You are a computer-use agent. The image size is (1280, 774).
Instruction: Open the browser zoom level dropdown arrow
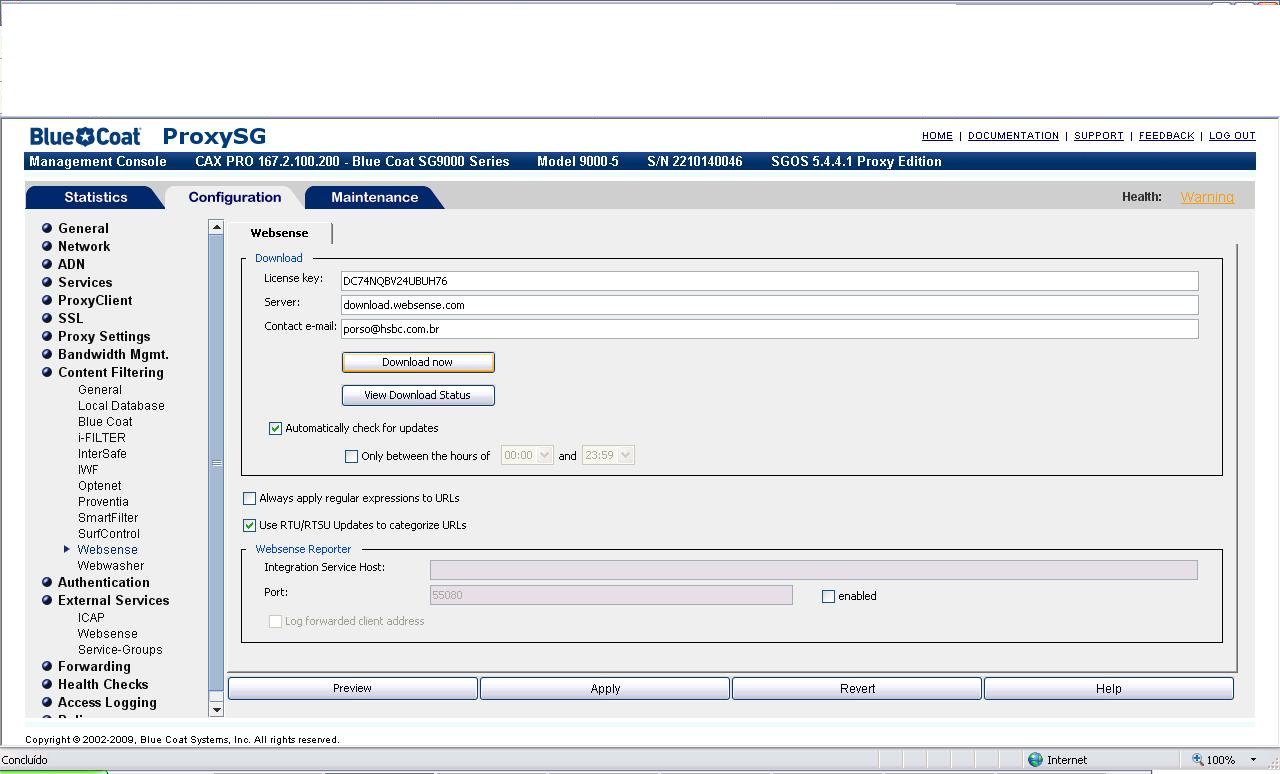(1253, 760)
